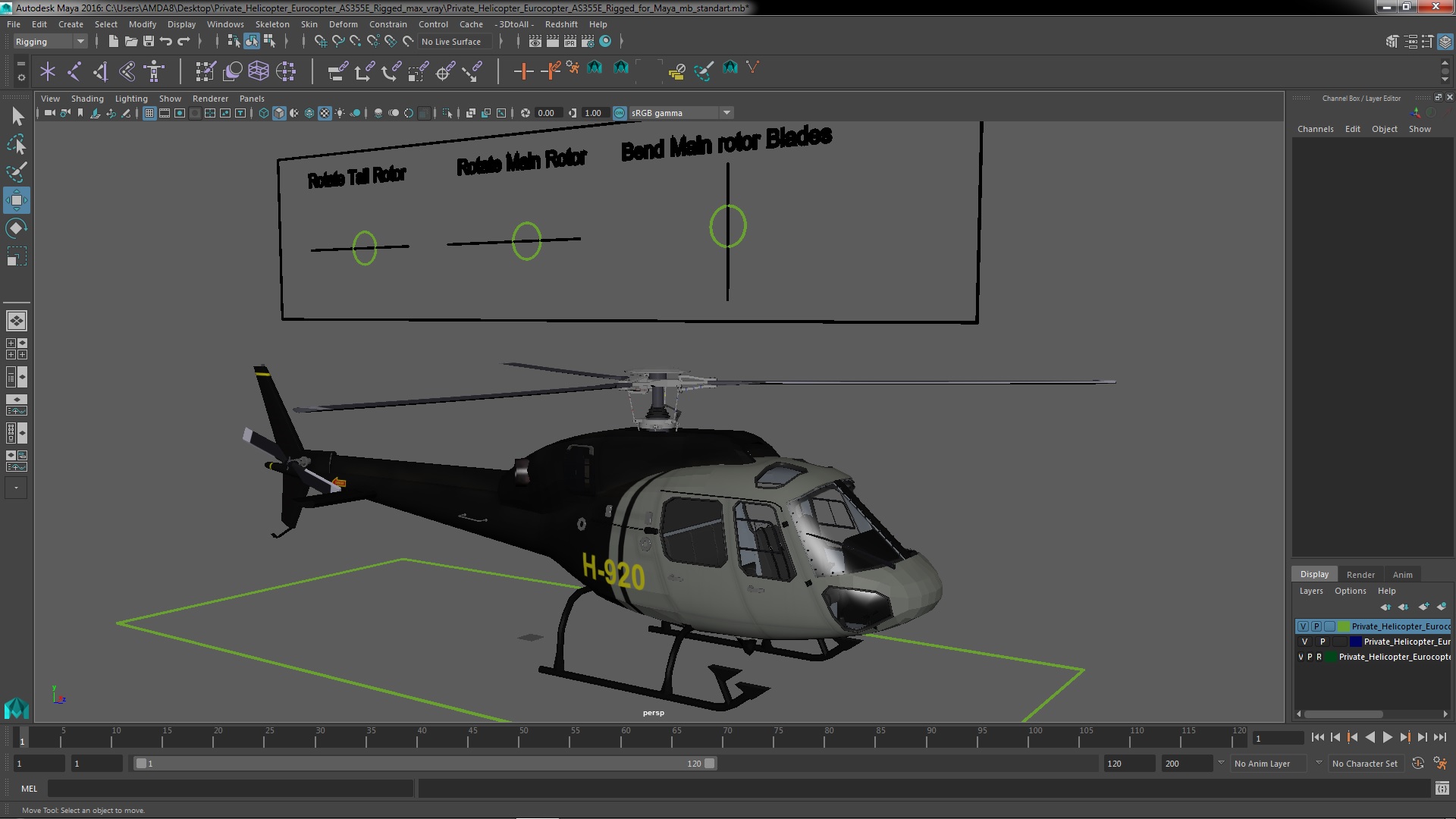Image resolution: width=1456 pixels, height=819 pixels.
Task: Select the Scale tool in toolbox
Action: point(16,257)
